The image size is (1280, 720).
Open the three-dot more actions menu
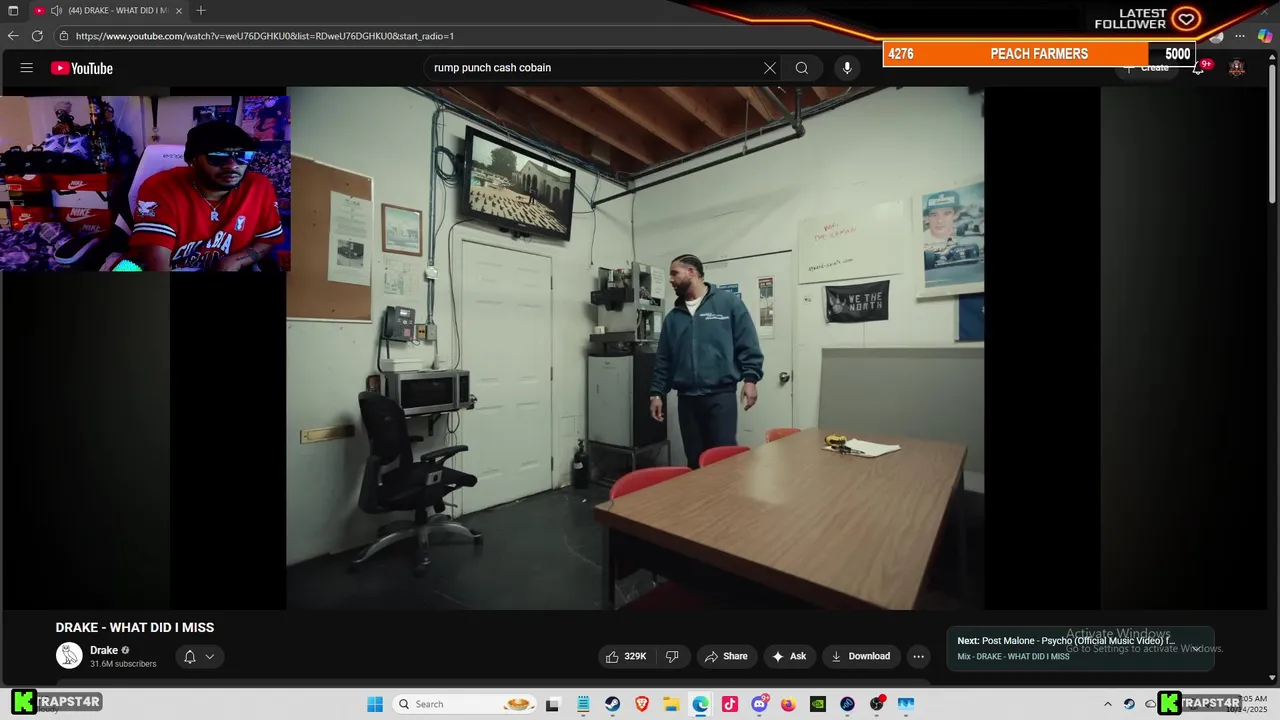pyautogui.click(x=918, y=656)
